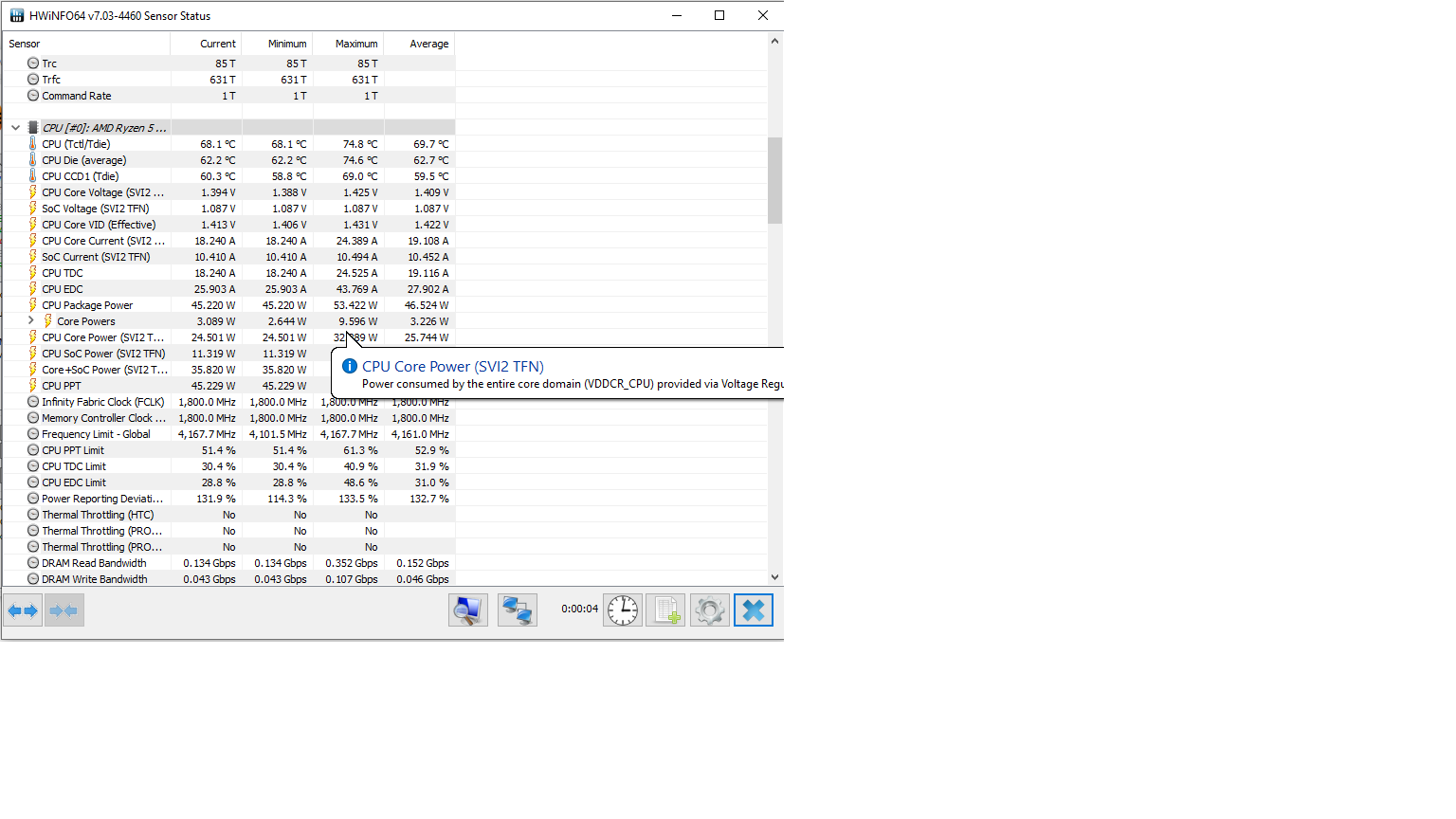Click the 43.769 A maximum CPU EDC value

click(357, 289)
